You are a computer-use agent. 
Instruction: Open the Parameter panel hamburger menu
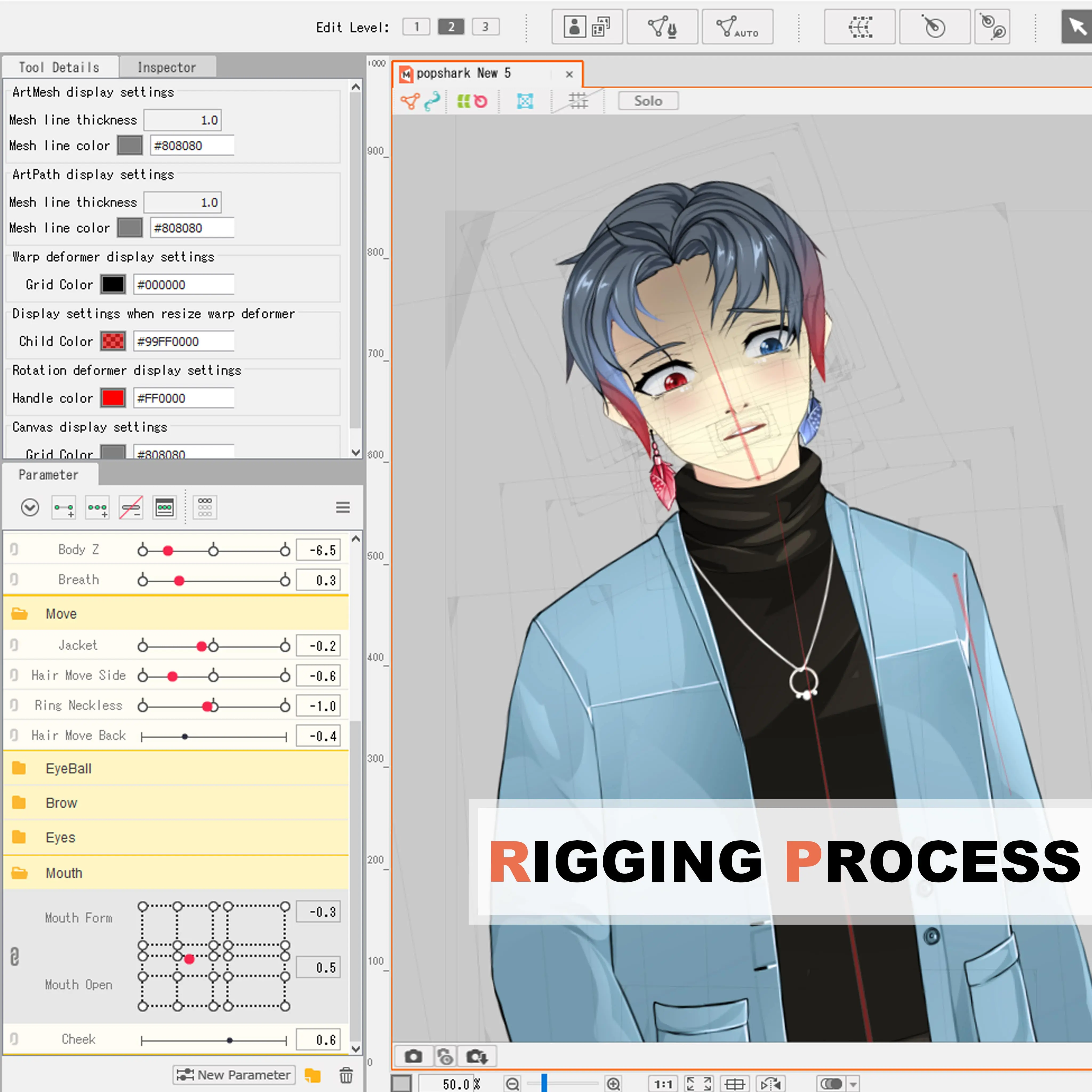[343, 507]
